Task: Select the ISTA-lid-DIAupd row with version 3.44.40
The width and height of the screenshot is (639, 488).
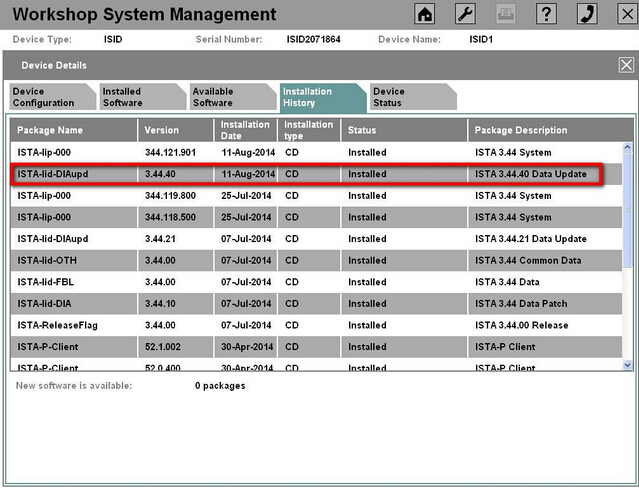Action: point(316,174)
